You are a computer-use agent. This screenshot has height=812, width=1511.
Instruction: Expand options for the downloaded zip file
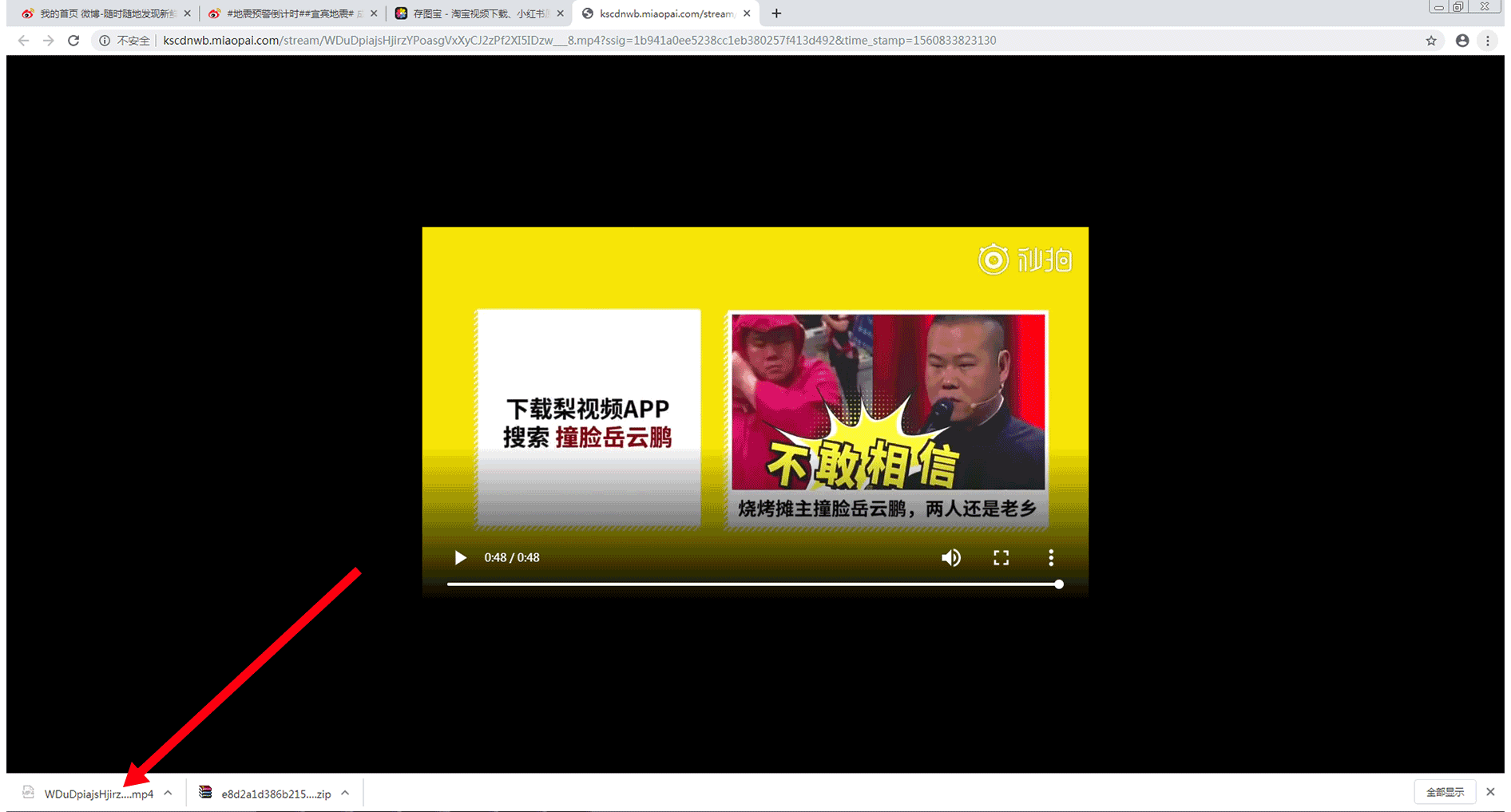pyautogui.click(x=345, y=793)
